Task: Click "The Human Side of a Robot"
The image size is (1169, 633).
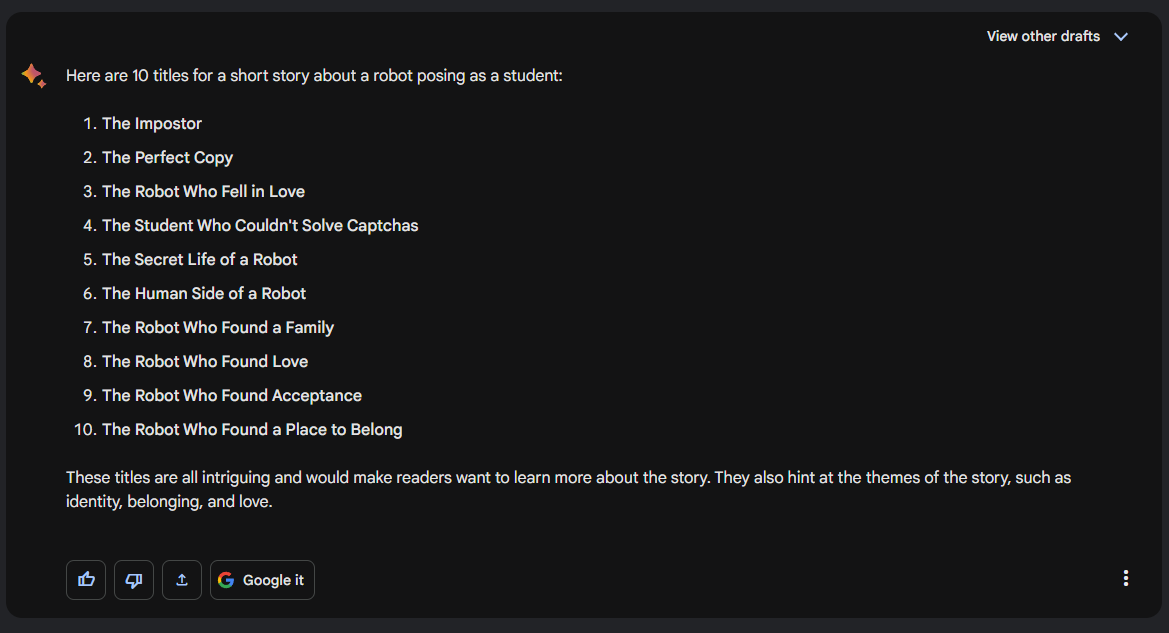Action: pyautogui.click(x=204, y=294)
